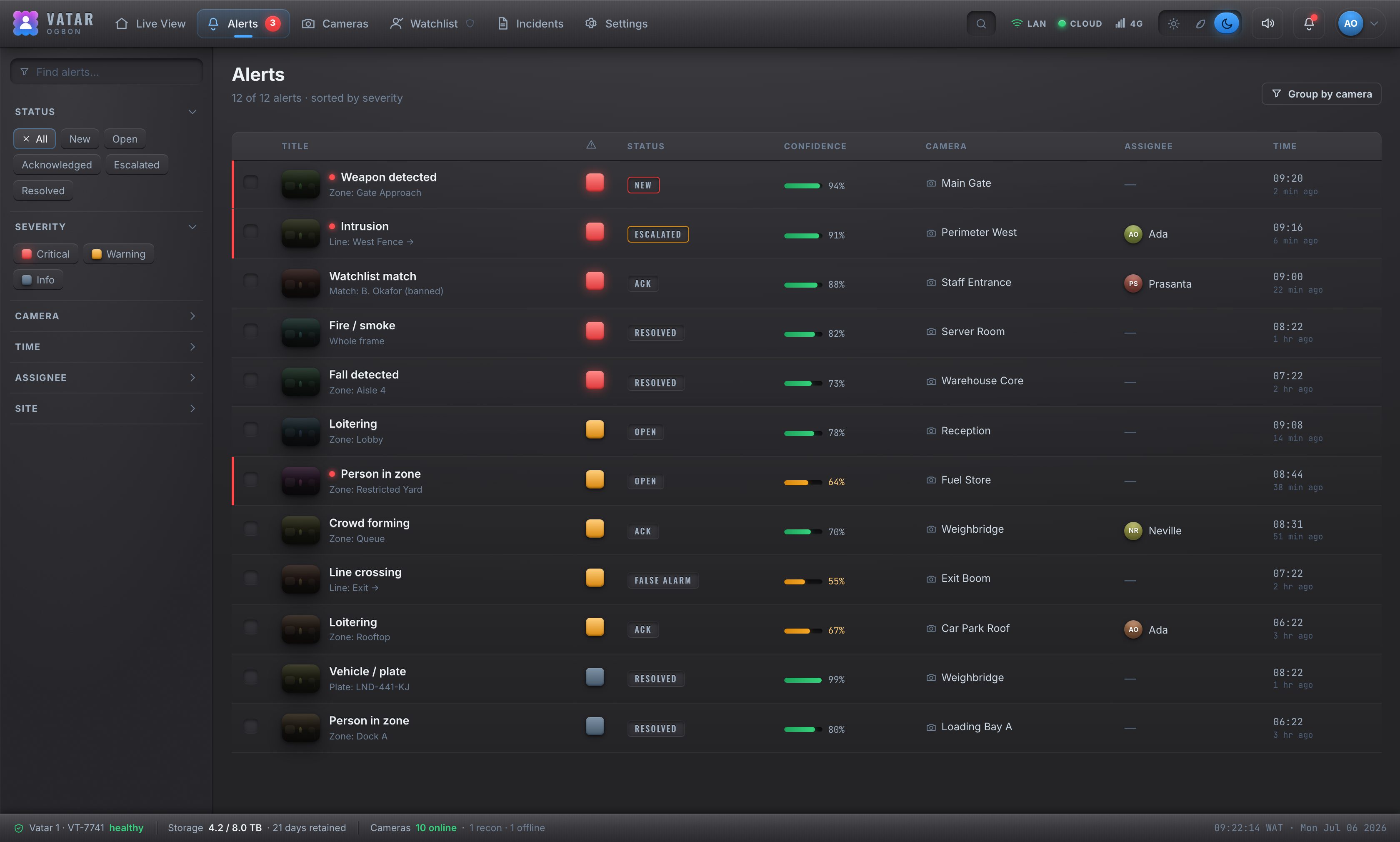This screenshot has height=842, width=1400.
Task: Select the light sun theme icon
Action: point(1174,24)
